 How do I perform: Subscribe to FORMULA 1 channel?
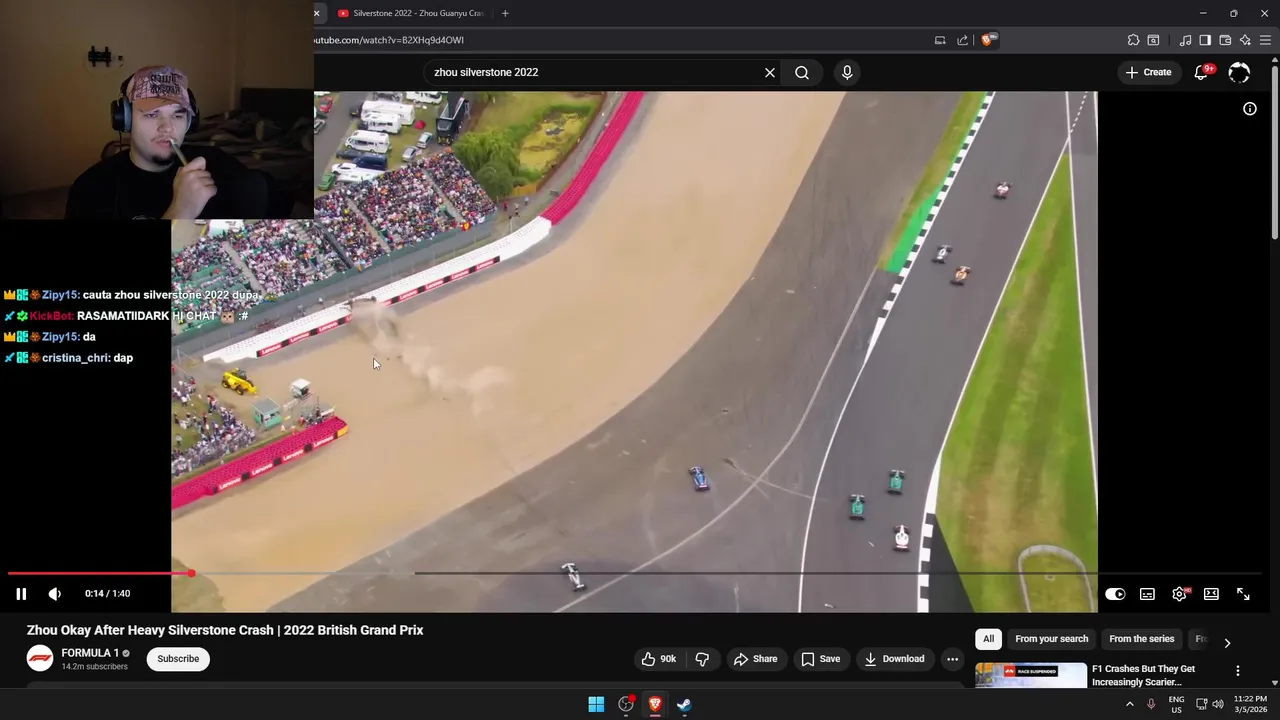[x=178, y=659]
